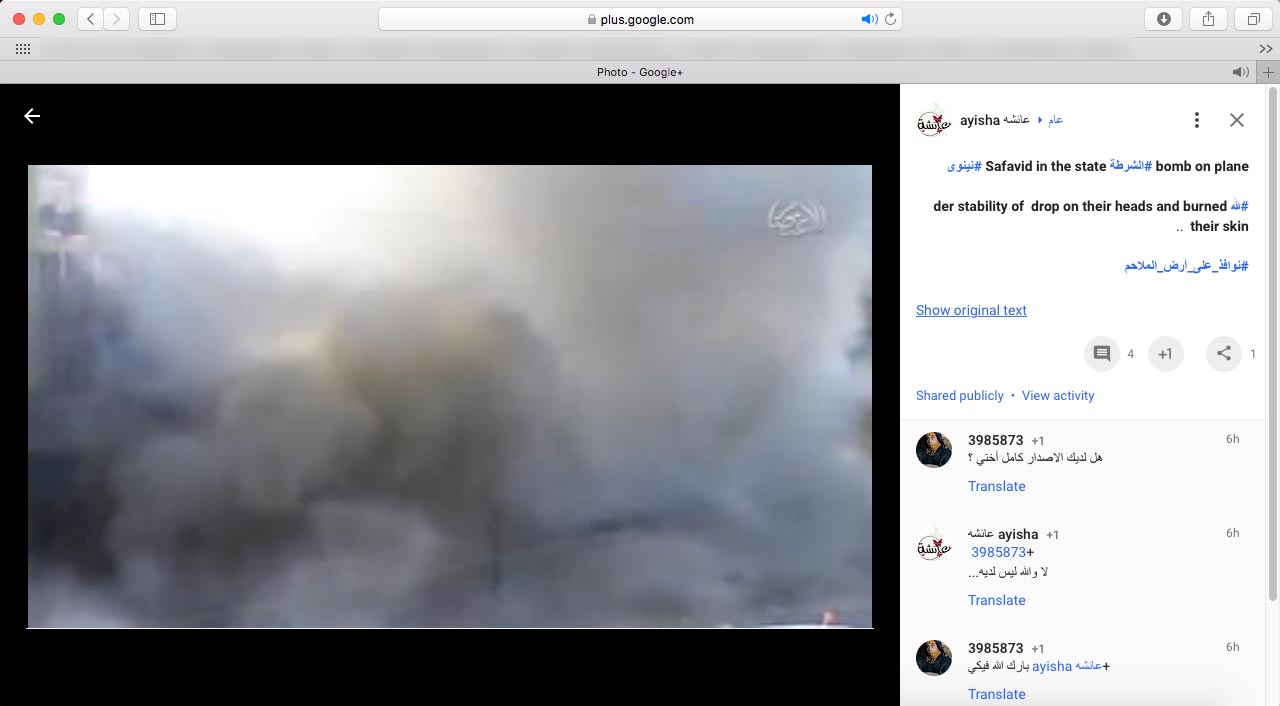The width and height of the screenshot is (1280, 706).
Task: Open the comments bubble icon on the post
Action: point(1101,354)
